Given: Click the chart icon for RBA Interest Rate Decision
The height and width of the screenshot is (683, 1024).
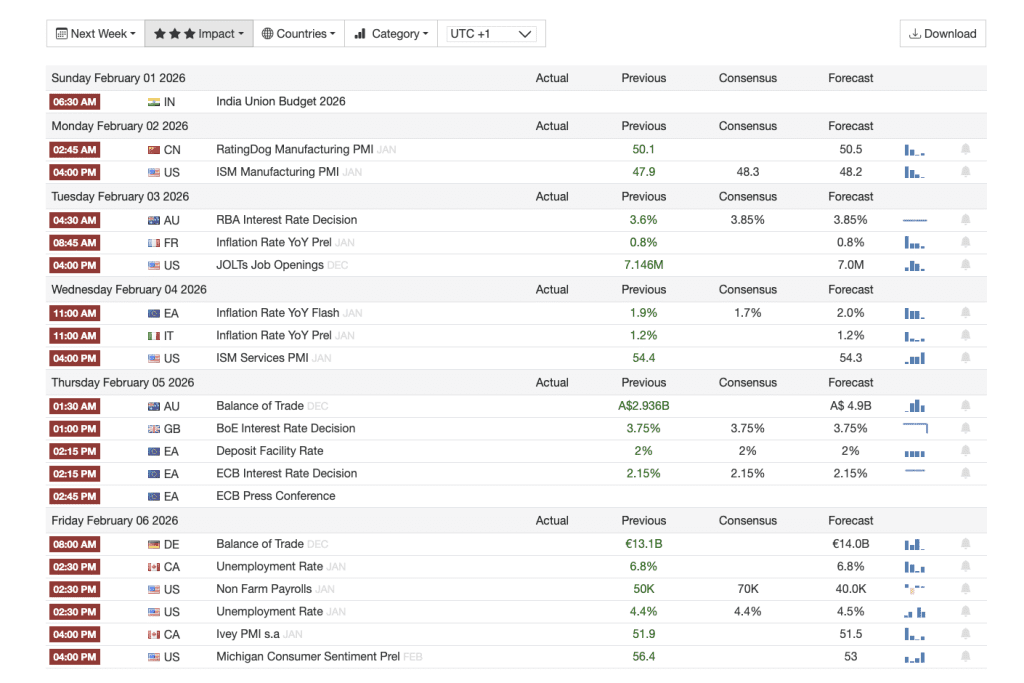Looking at the screenshot, I should tap(914, 220).
